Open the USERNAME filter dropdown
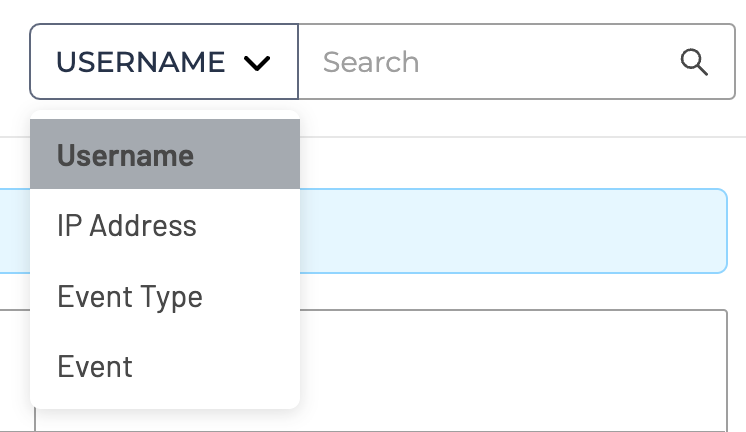 pos(164,62)
